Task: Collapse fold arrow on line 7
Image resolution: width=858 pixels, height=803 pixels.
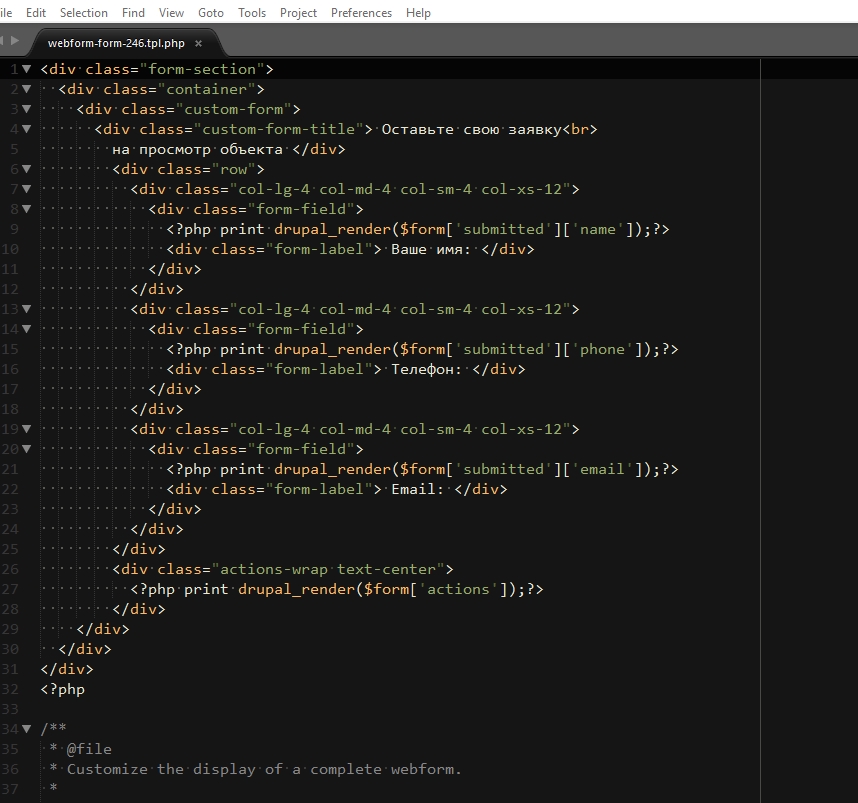Action: 26,189
